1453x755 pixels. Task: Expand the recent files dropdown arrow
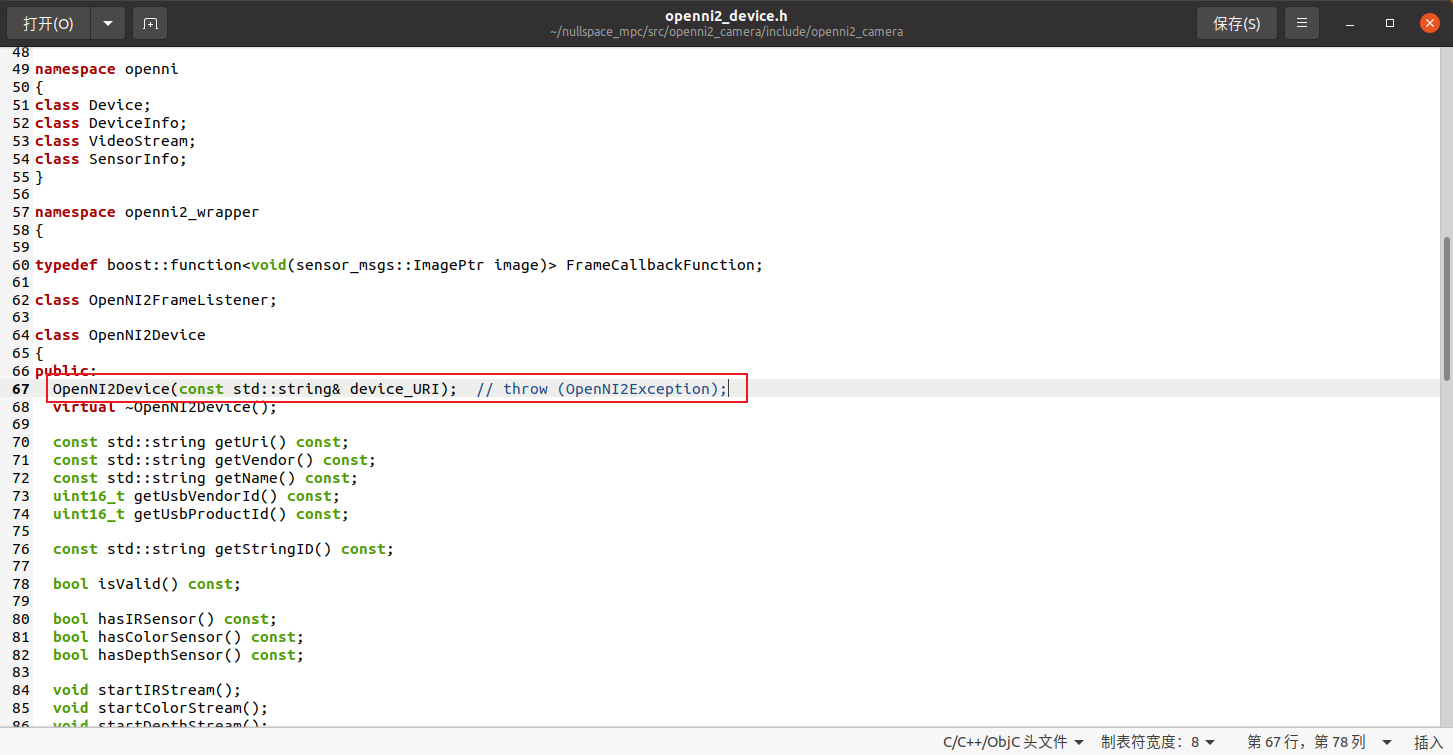click(108, 23)
